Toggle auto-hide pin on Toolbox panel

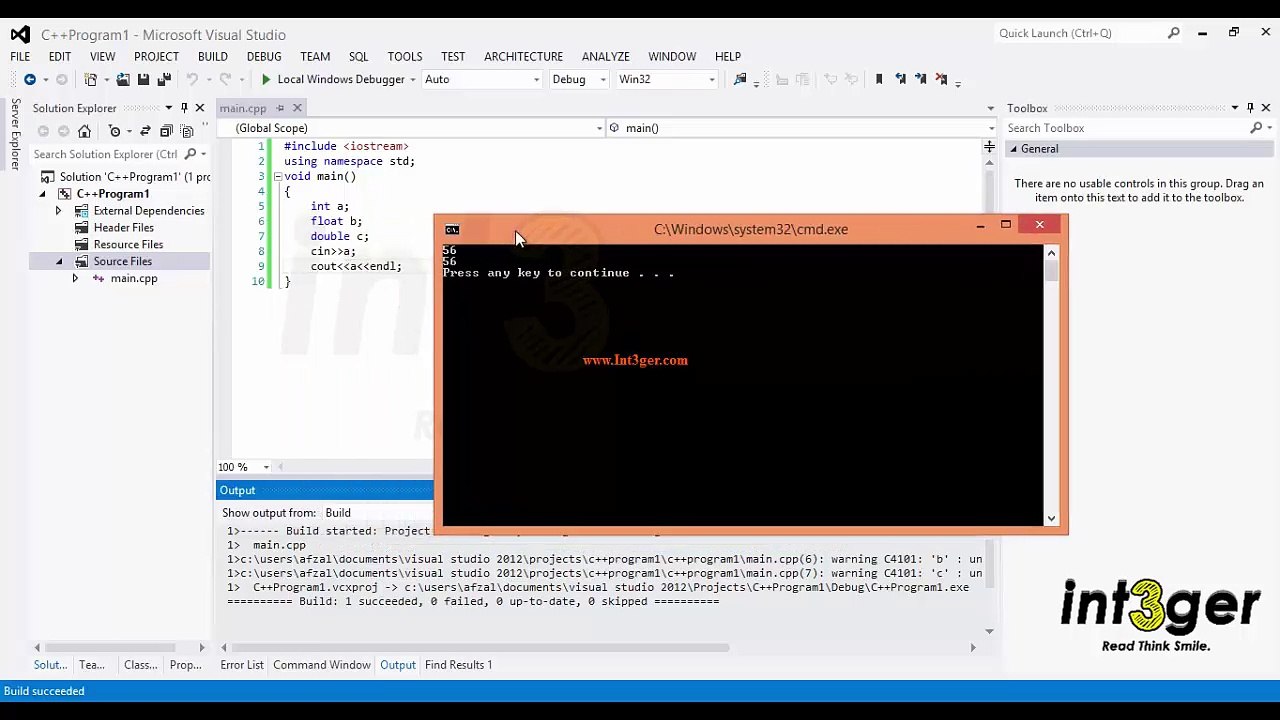(1250, 108)
